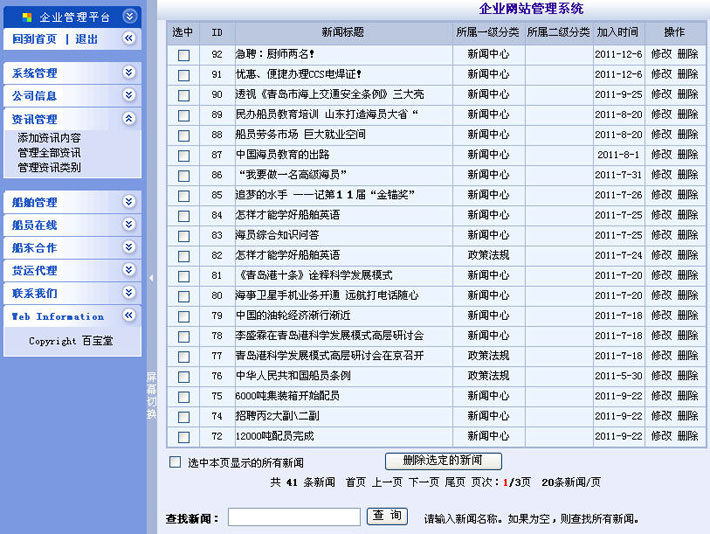Click the 屏幕切换 screen toggle strip
The image size is (710, 534).
151,395
